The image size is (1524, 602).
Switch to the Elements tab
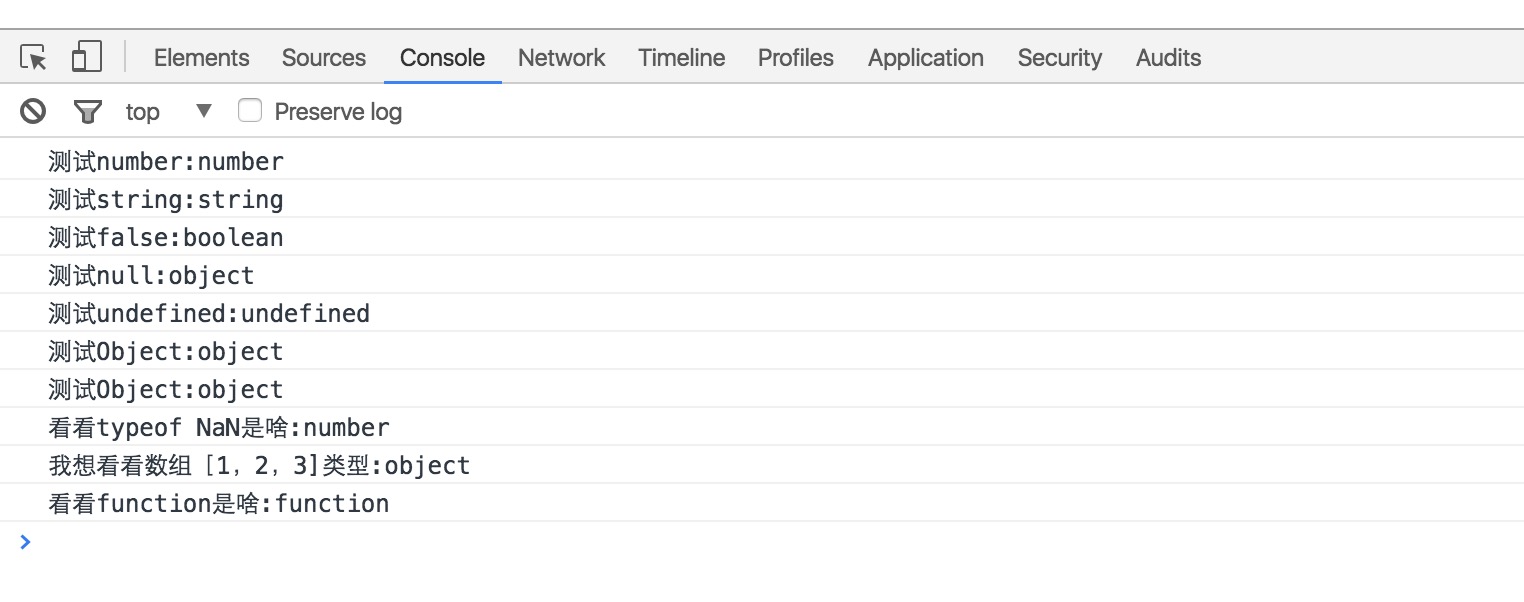(201, 58)
